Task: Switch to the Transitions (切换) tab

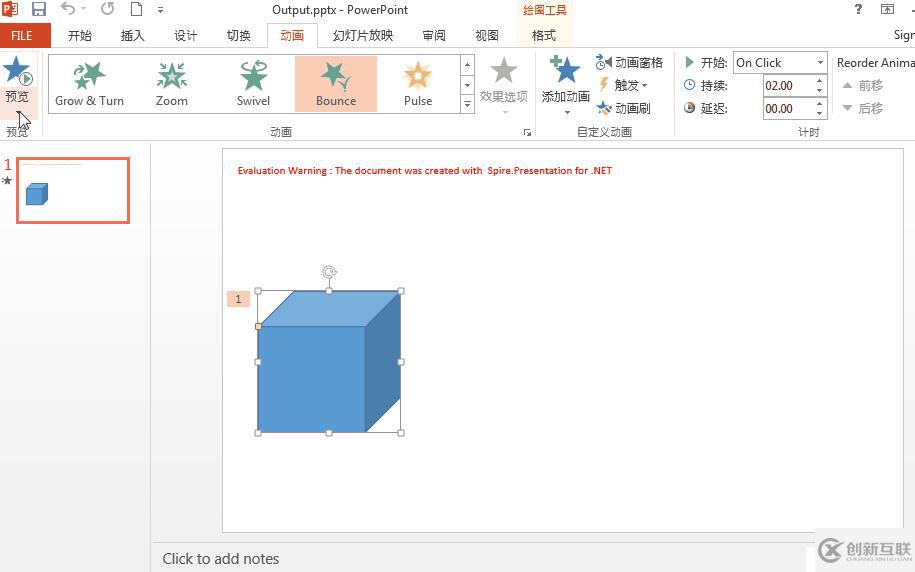Action: pos(238,36)
